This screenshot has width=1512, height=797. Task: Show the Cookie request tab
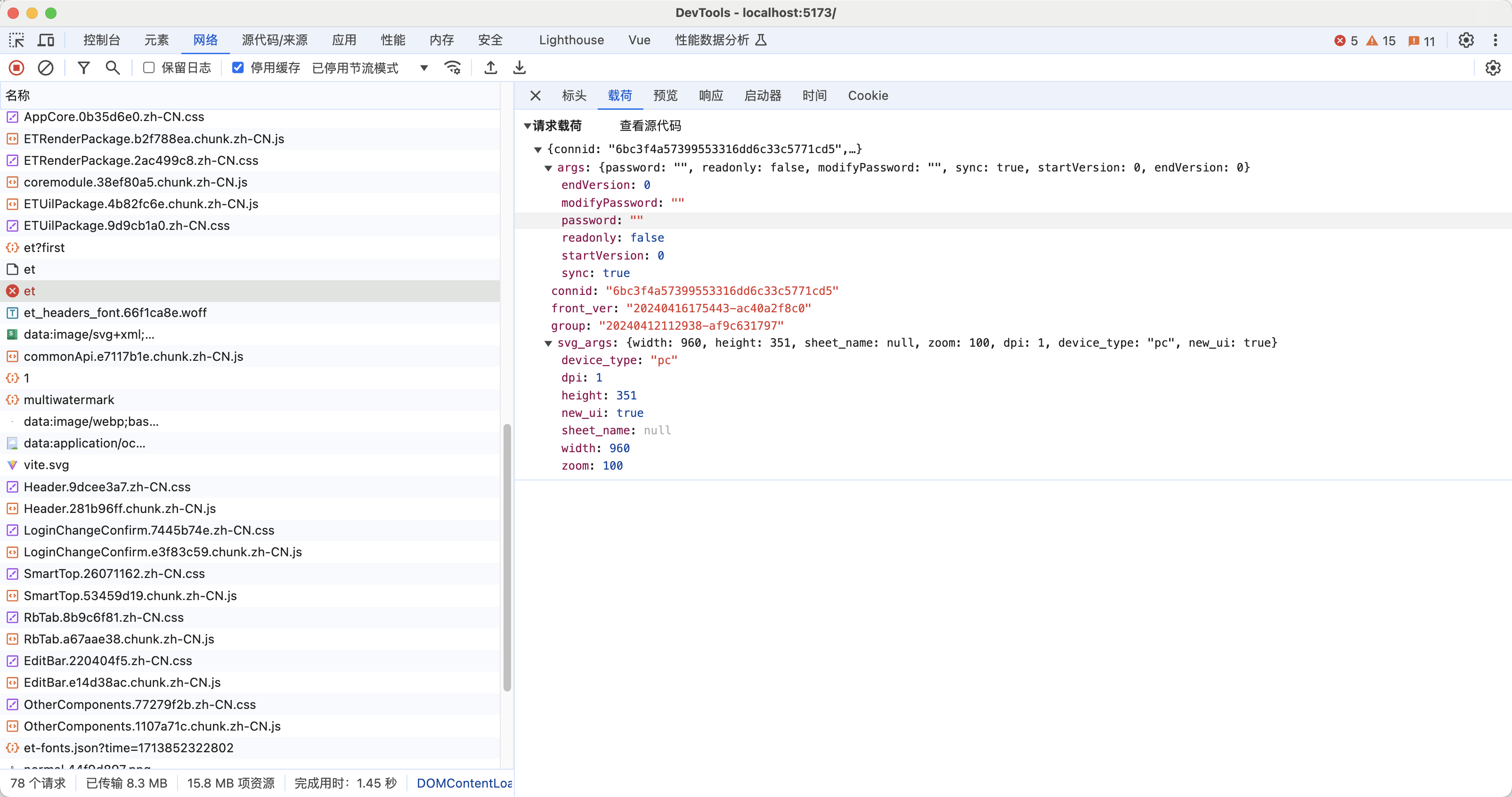click(868, 96)
